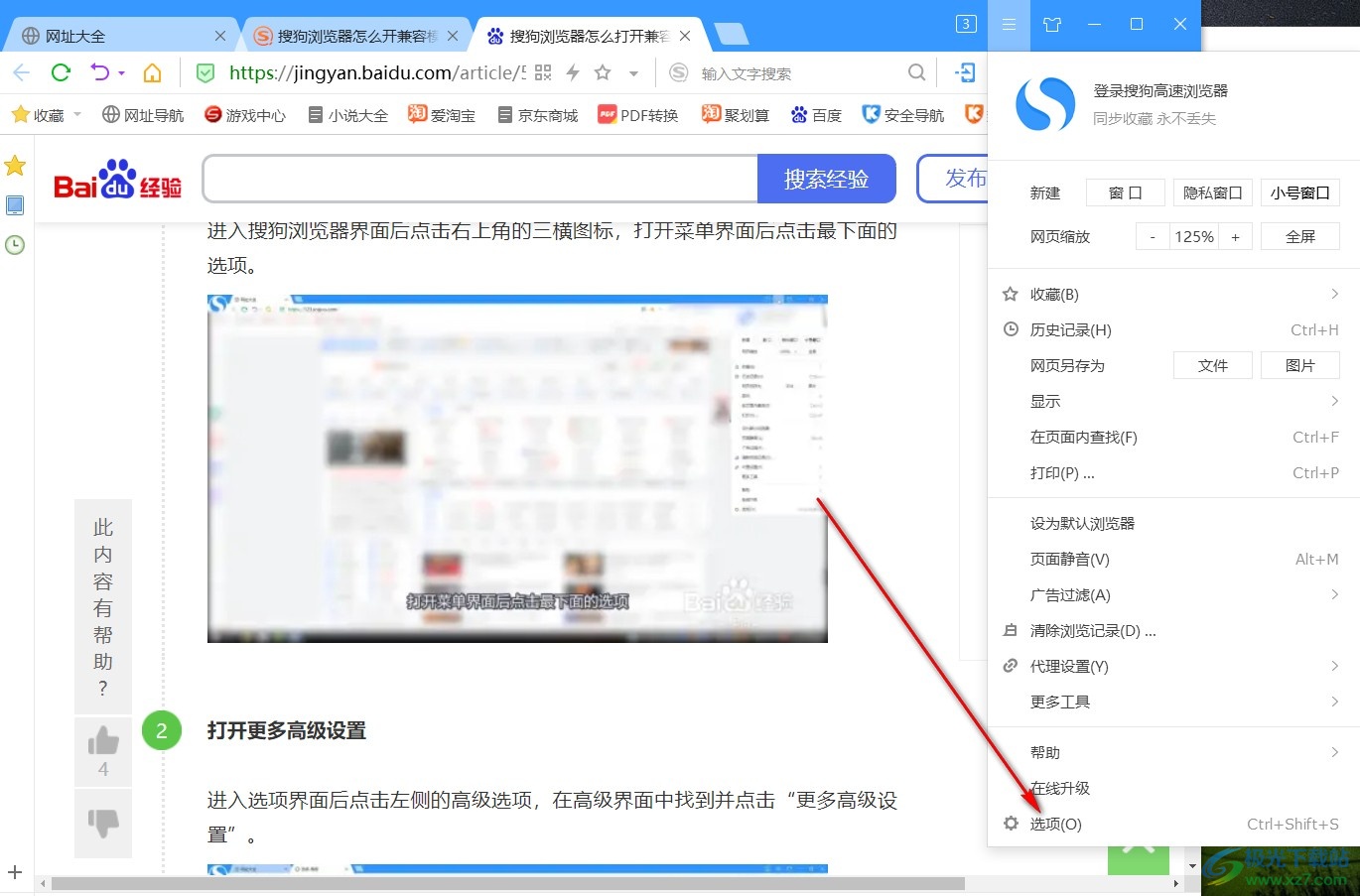
Task: Click the 窗口 new window button
Action: coord(1125,192)
